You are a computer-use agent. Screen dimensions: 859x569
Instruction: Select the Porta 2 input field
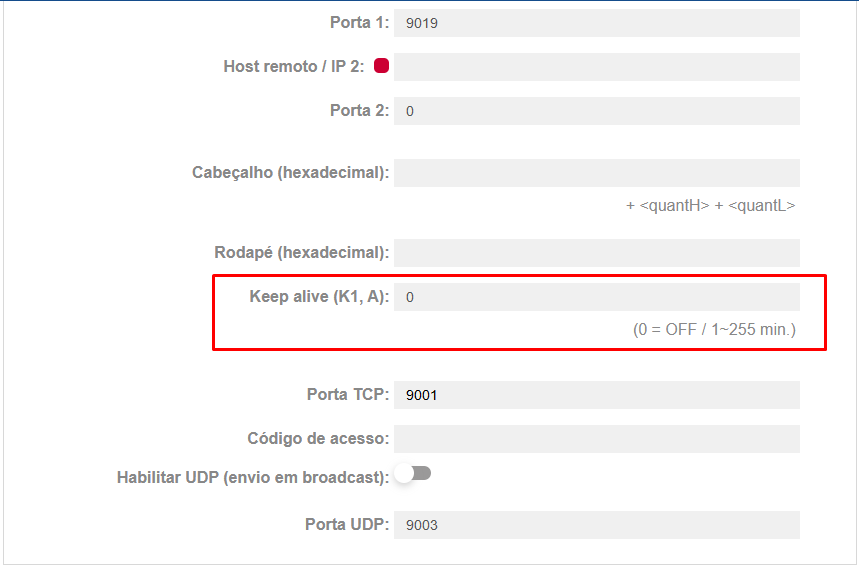(x=596, y=111)
